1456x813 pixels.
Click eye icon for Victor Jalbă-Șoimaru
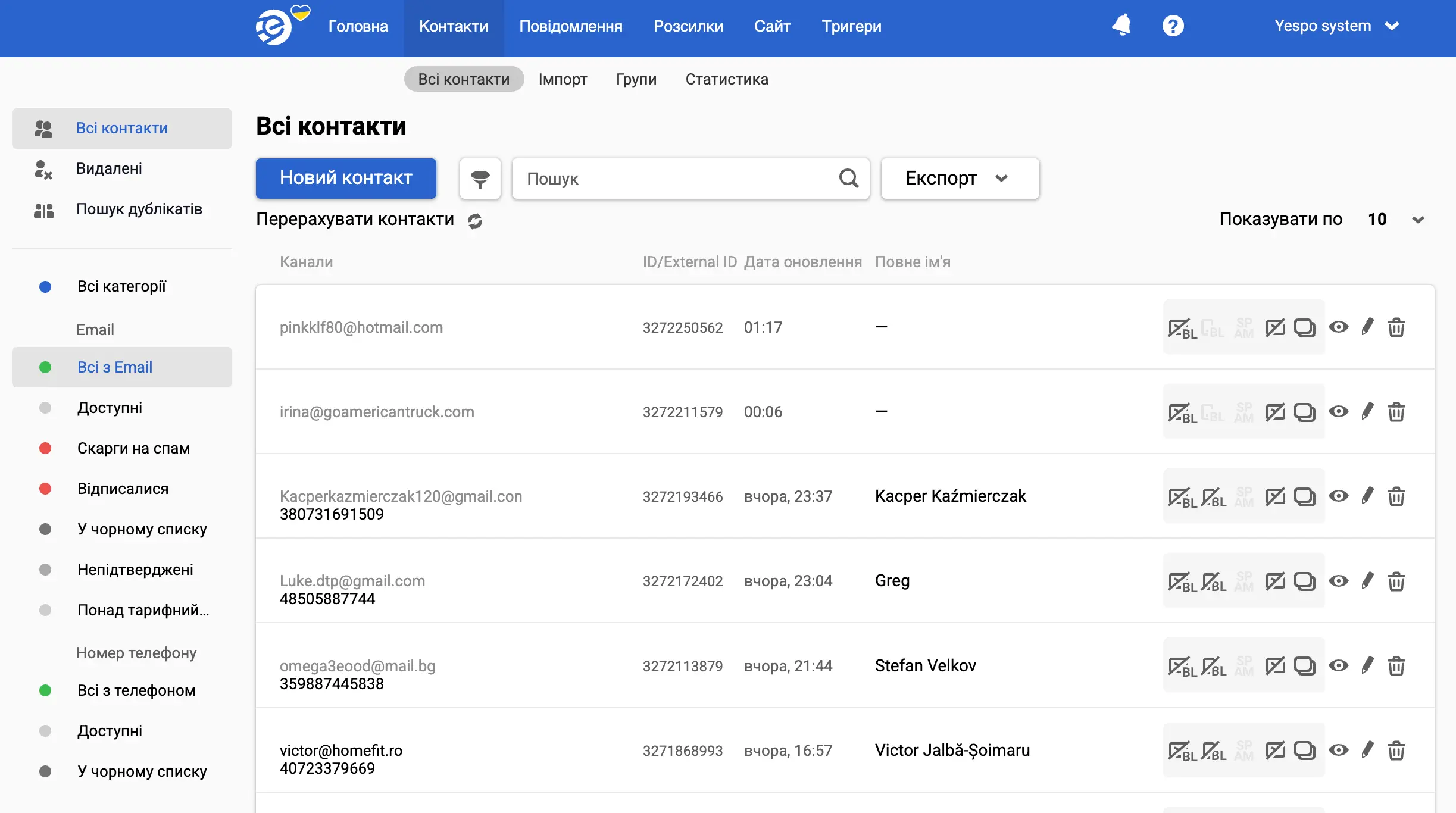pos(1338,750)
